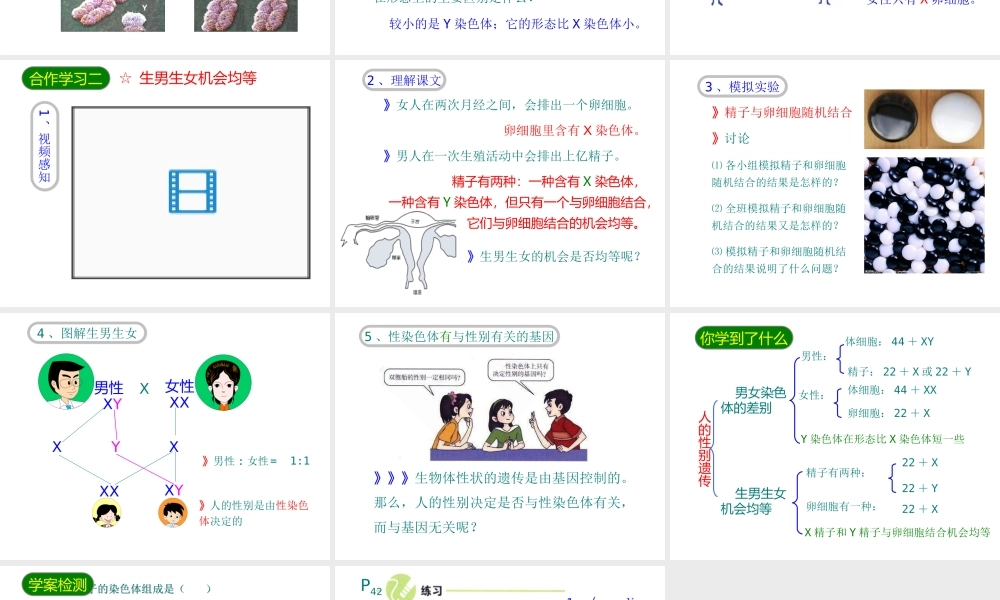This screenshot has height=600, width=1000.
Task: Click the green 练习 round icon
Action: 401,587
